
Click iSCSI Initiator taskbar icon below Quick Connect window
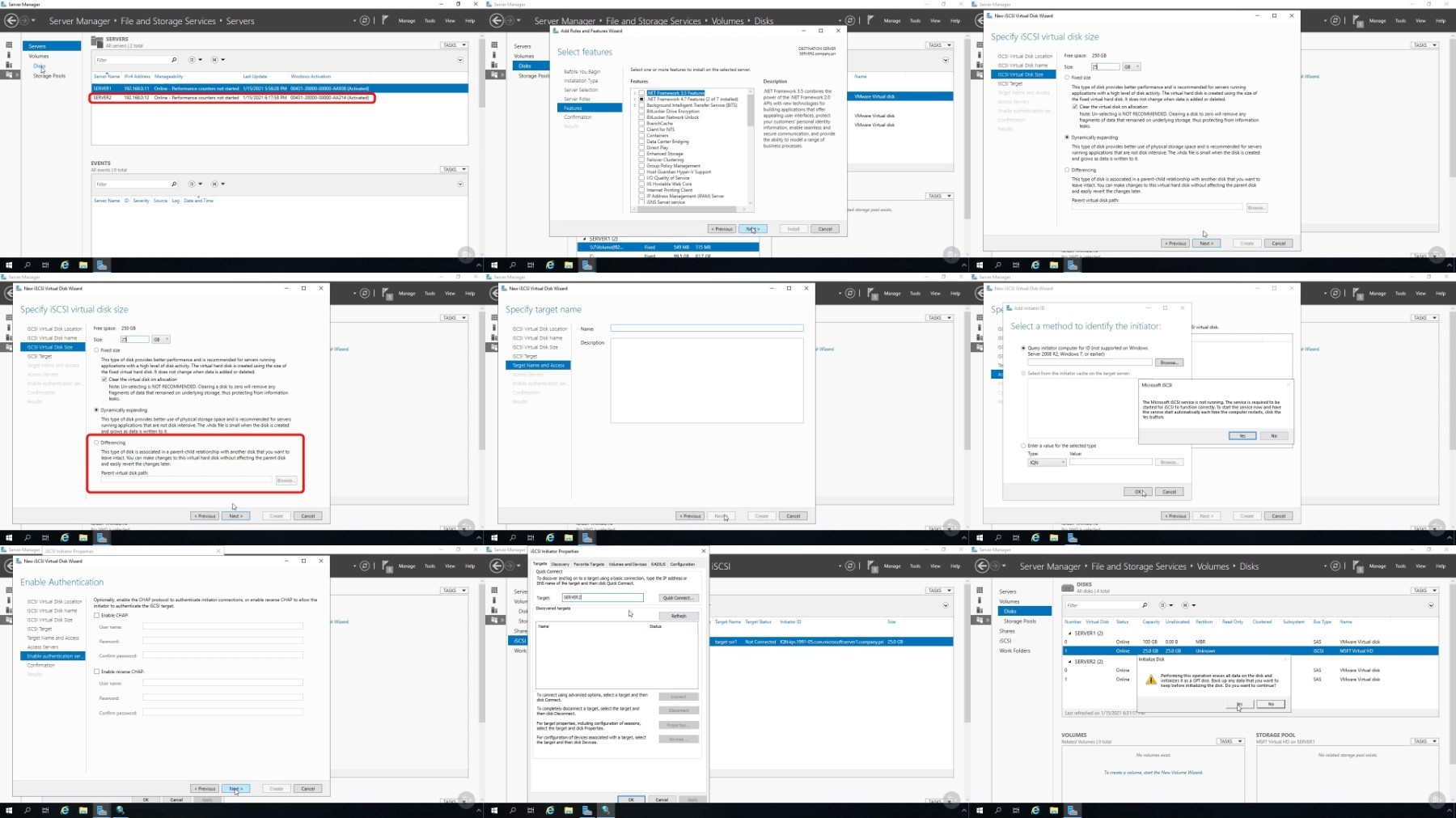click(606, 810)
